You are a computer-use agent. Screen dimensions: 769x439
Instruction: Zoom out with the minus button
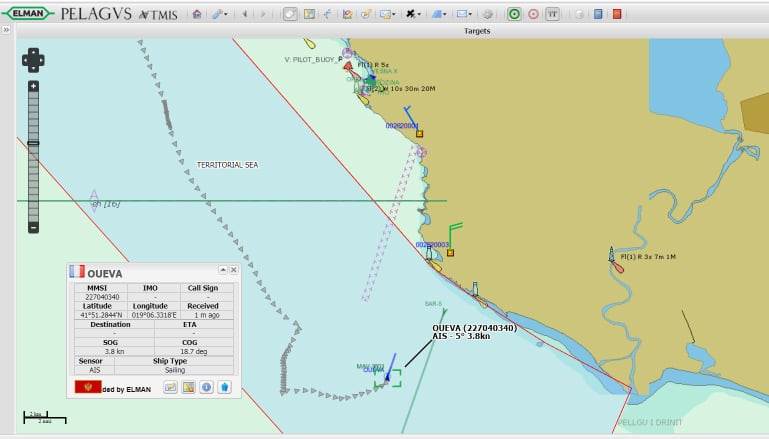point(33,227)
